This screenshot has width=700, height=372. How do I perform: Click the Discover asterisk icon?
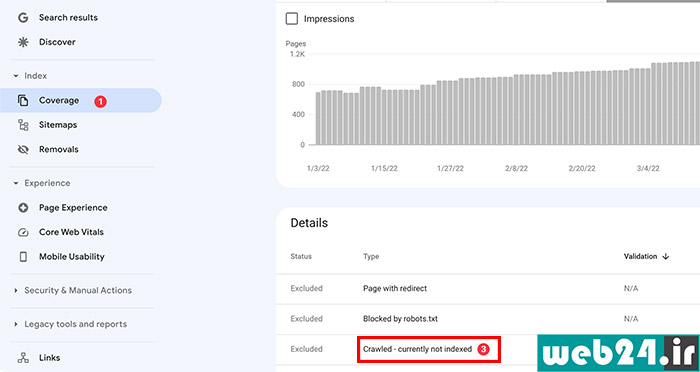23,42
